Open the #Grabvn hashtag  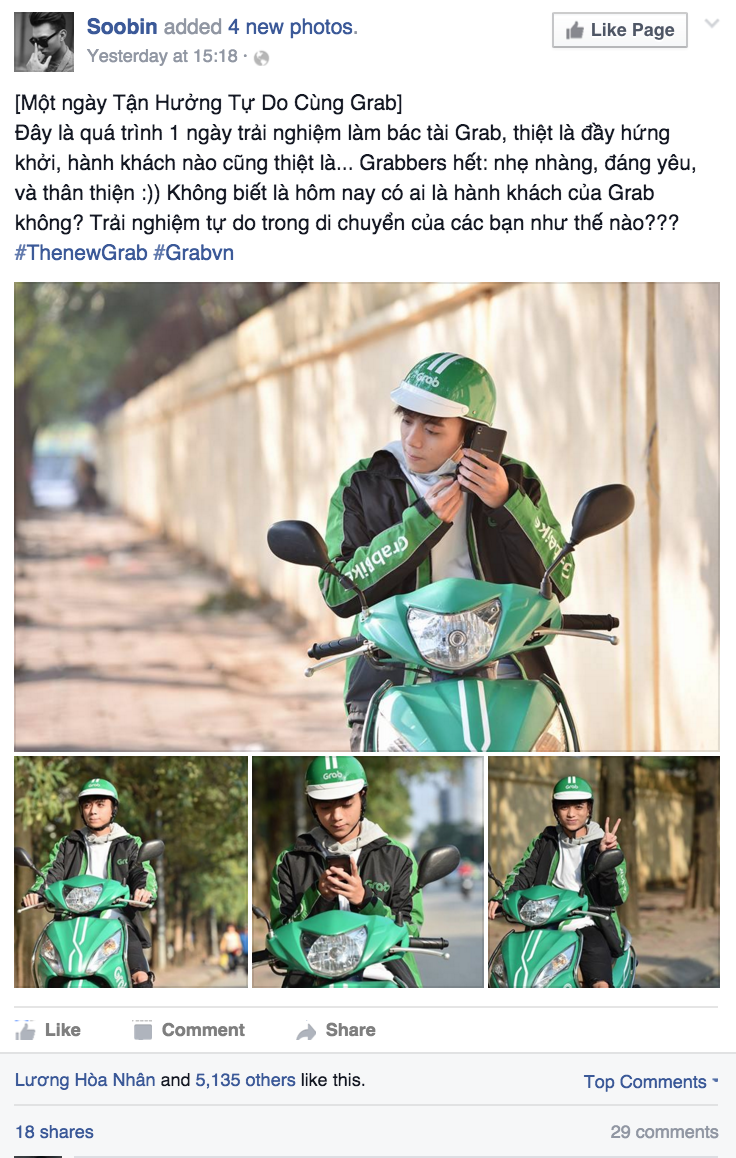coord(193,253)
